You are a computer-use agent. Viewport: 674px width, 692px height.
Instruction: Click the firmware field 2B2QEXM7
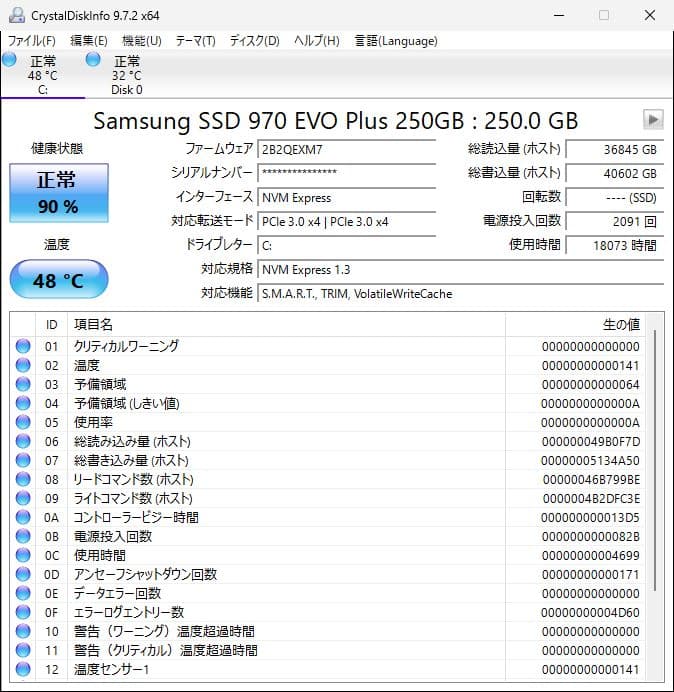click(346, 149)
